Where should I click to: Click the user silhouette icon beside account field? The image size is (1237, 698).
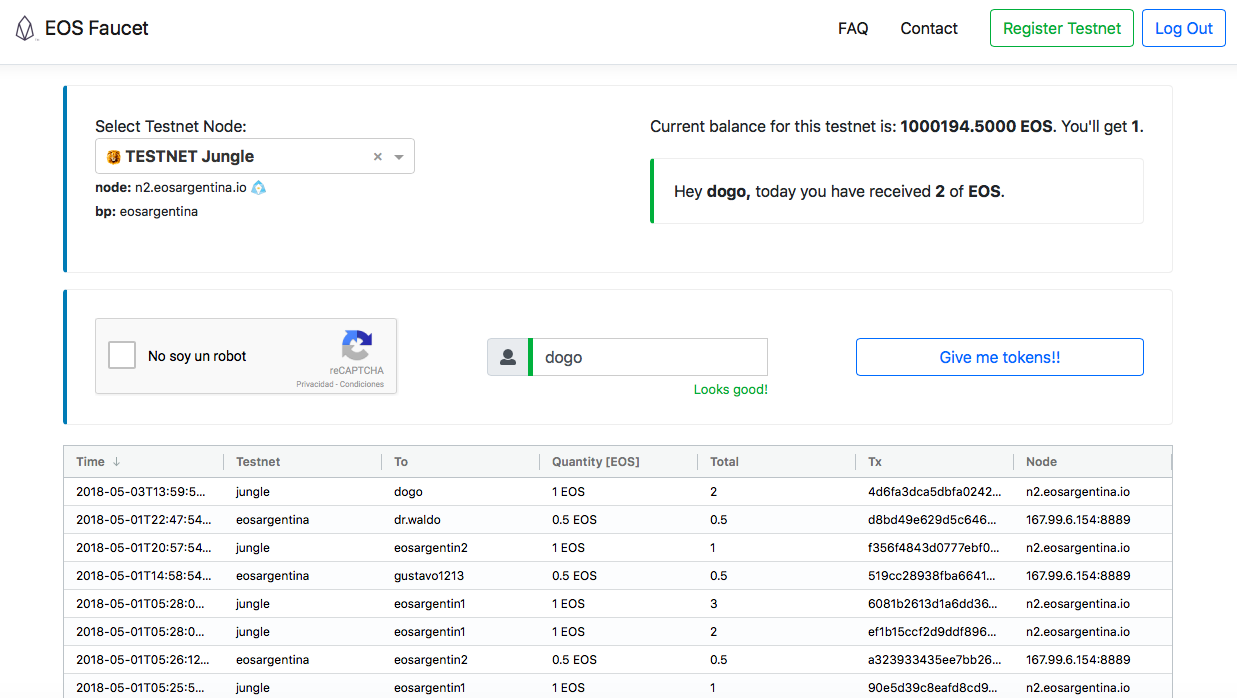coord(508,357)
